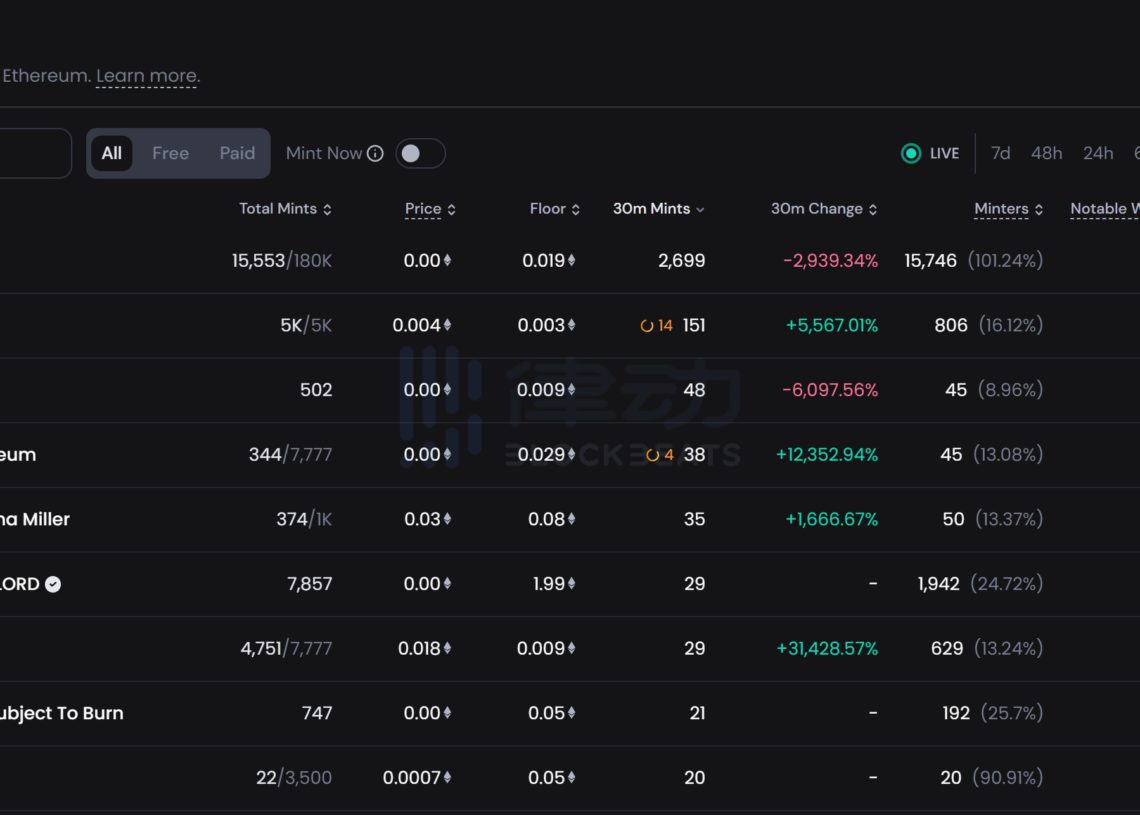Click the Mint Now info icon

(374, 153)
